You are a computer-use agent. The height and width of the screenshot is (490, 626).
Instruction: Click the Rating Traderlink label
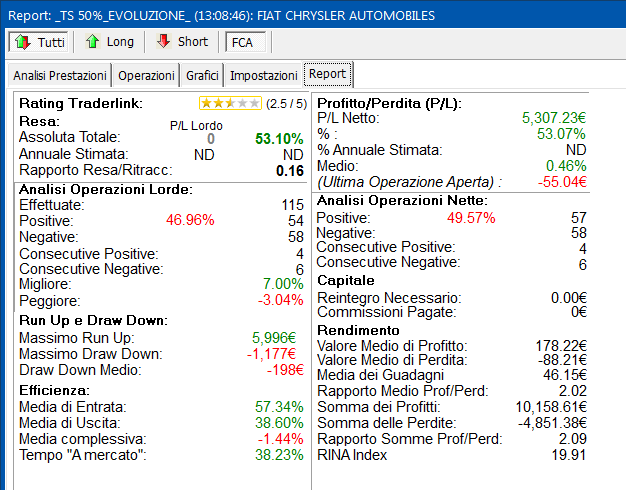(81, 103)
